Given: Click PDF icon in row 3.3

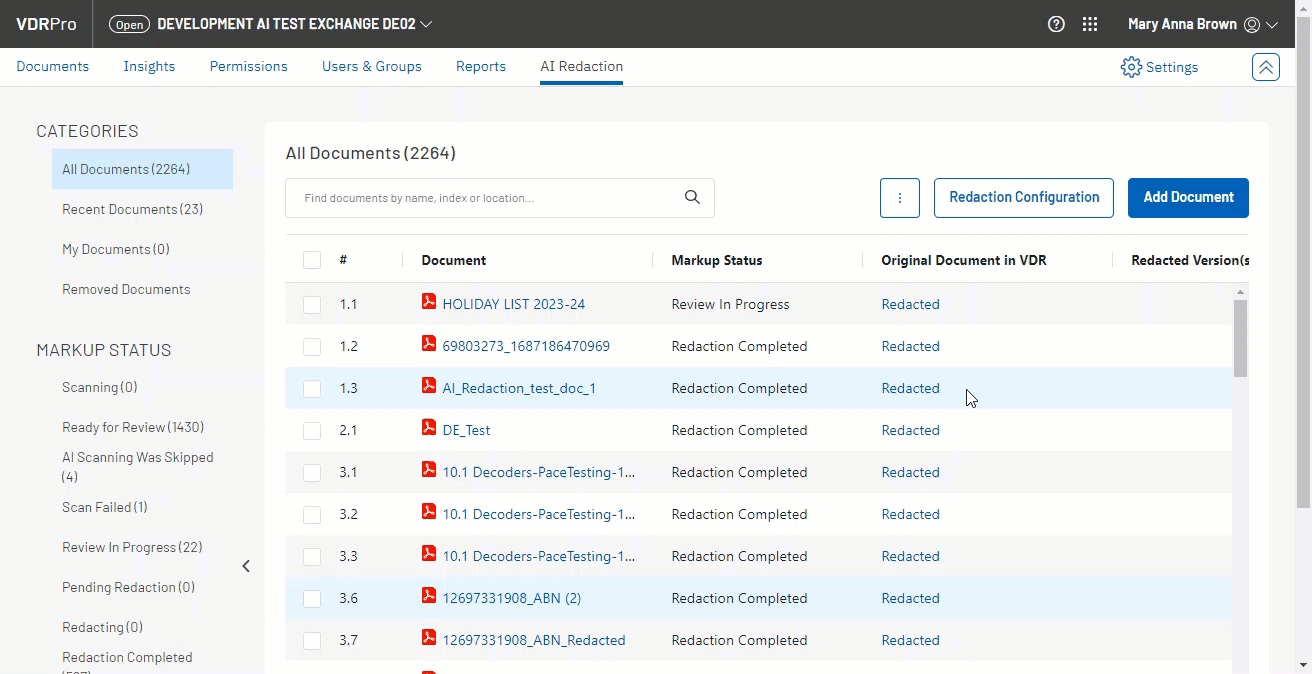Looking at the screenshot, I should [429, 554].
